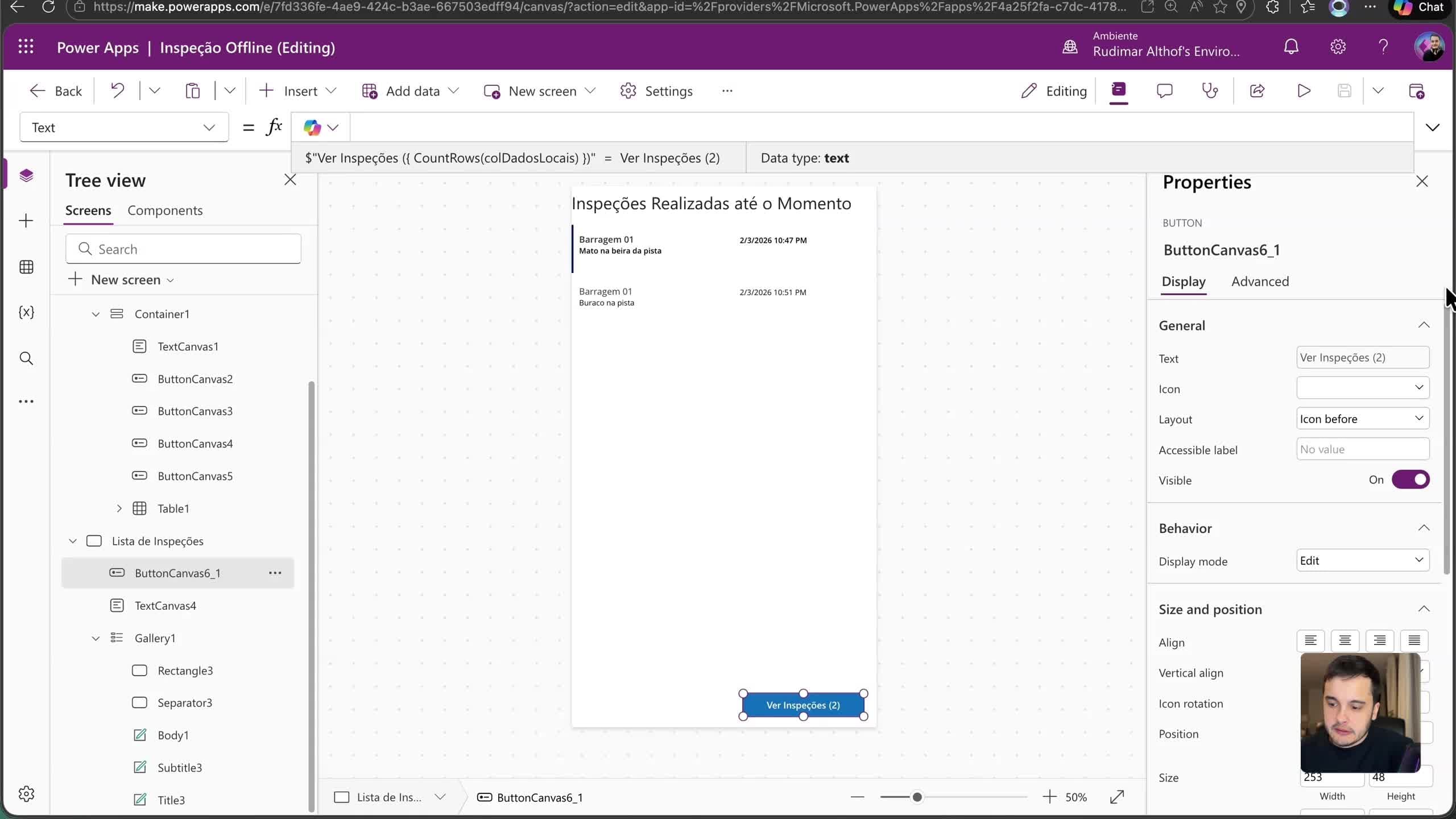Open the Variables panel from the left sidebar
Viewport: 1456px width, 819px height.
pyautogui.click(x=26, y=312)
